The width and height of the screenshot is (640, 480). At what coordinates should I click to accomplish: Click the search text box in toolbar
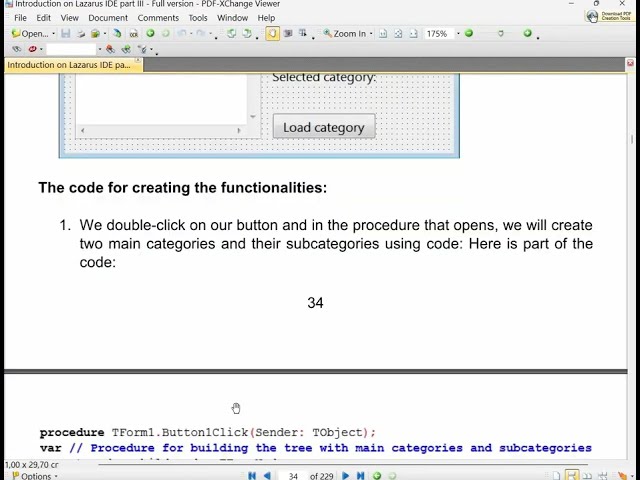[71, 49]
